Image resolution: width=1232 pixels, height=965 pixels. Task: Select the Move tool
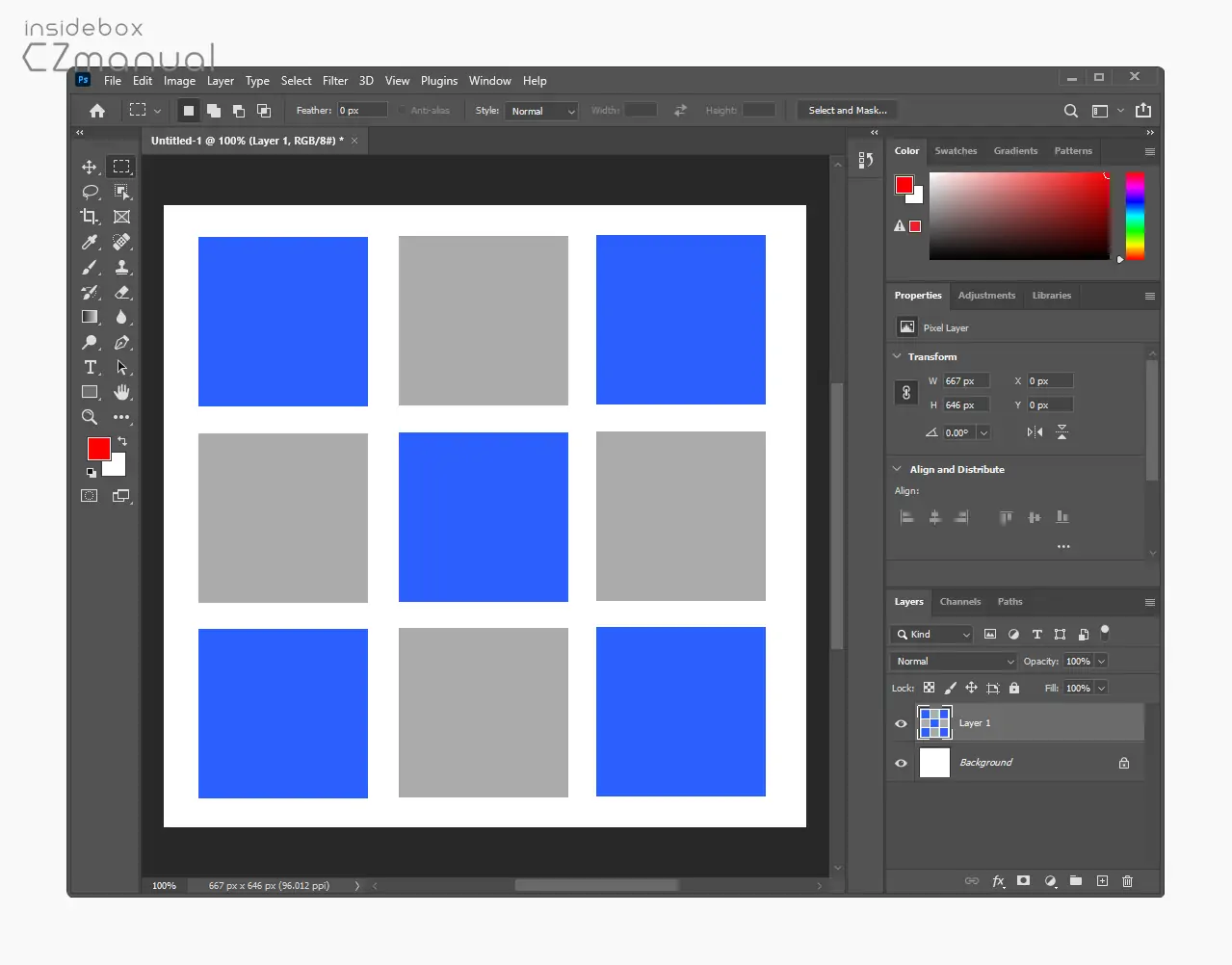click(90, 167)
